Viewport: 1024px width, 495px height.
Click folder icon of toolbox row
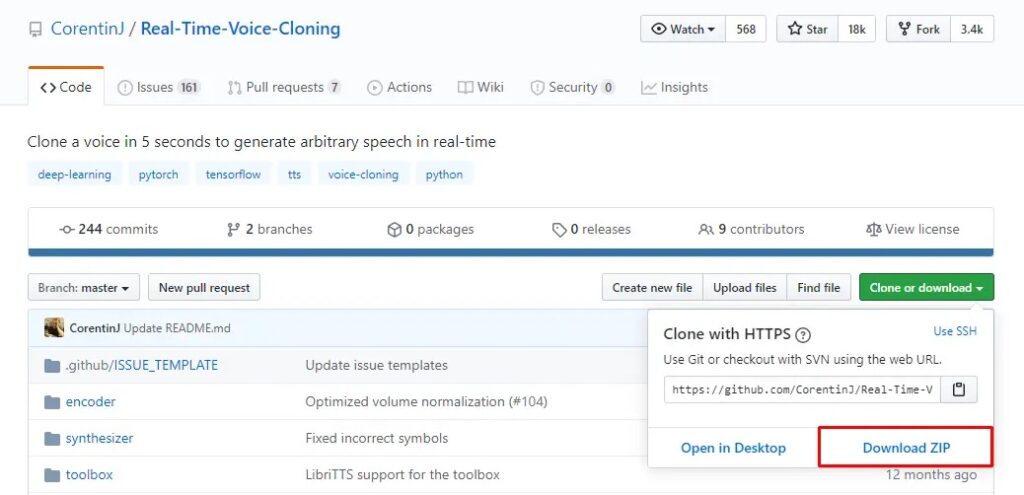tap(52, 475)
